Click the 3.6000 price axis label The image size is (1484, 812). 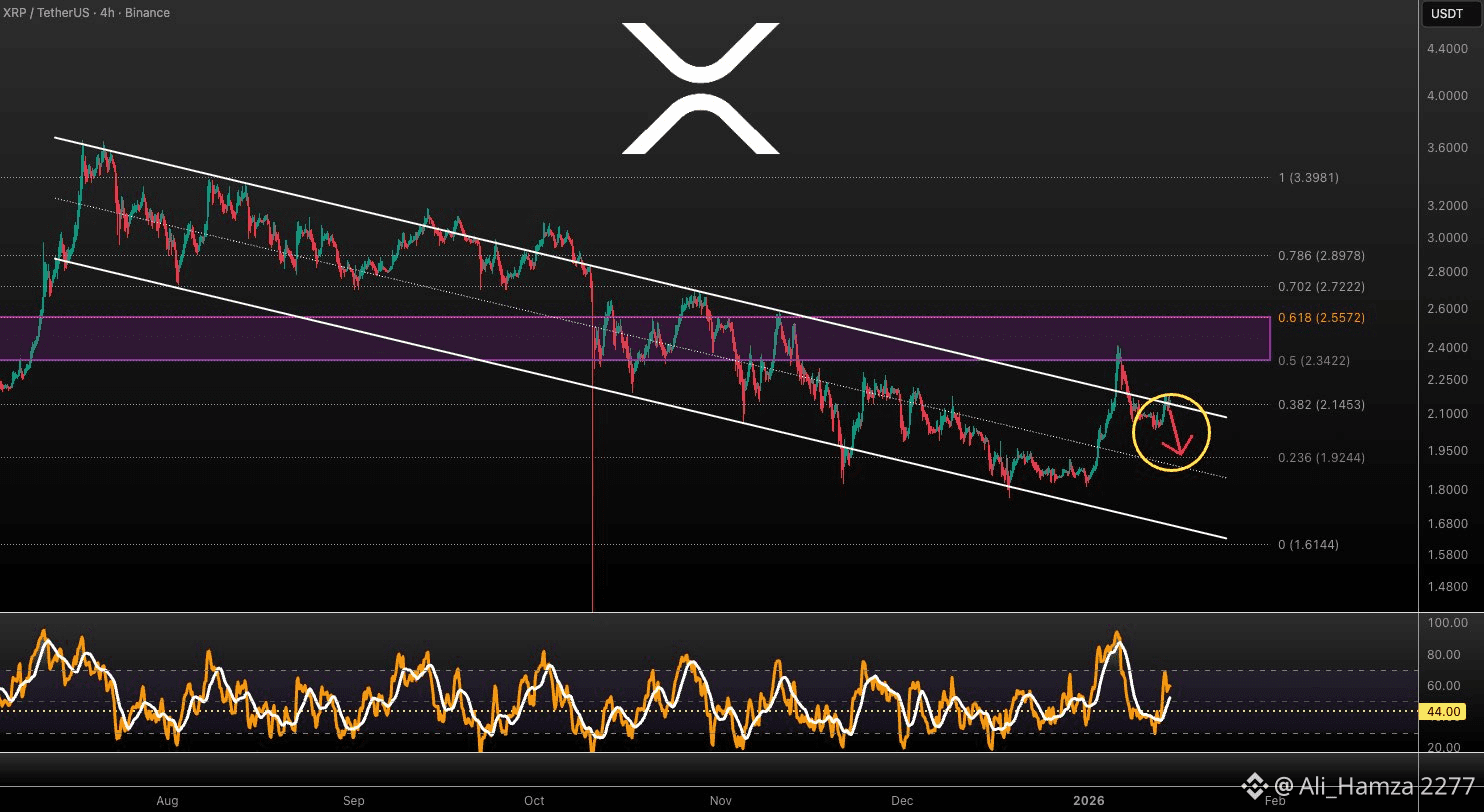[1447, 148]
